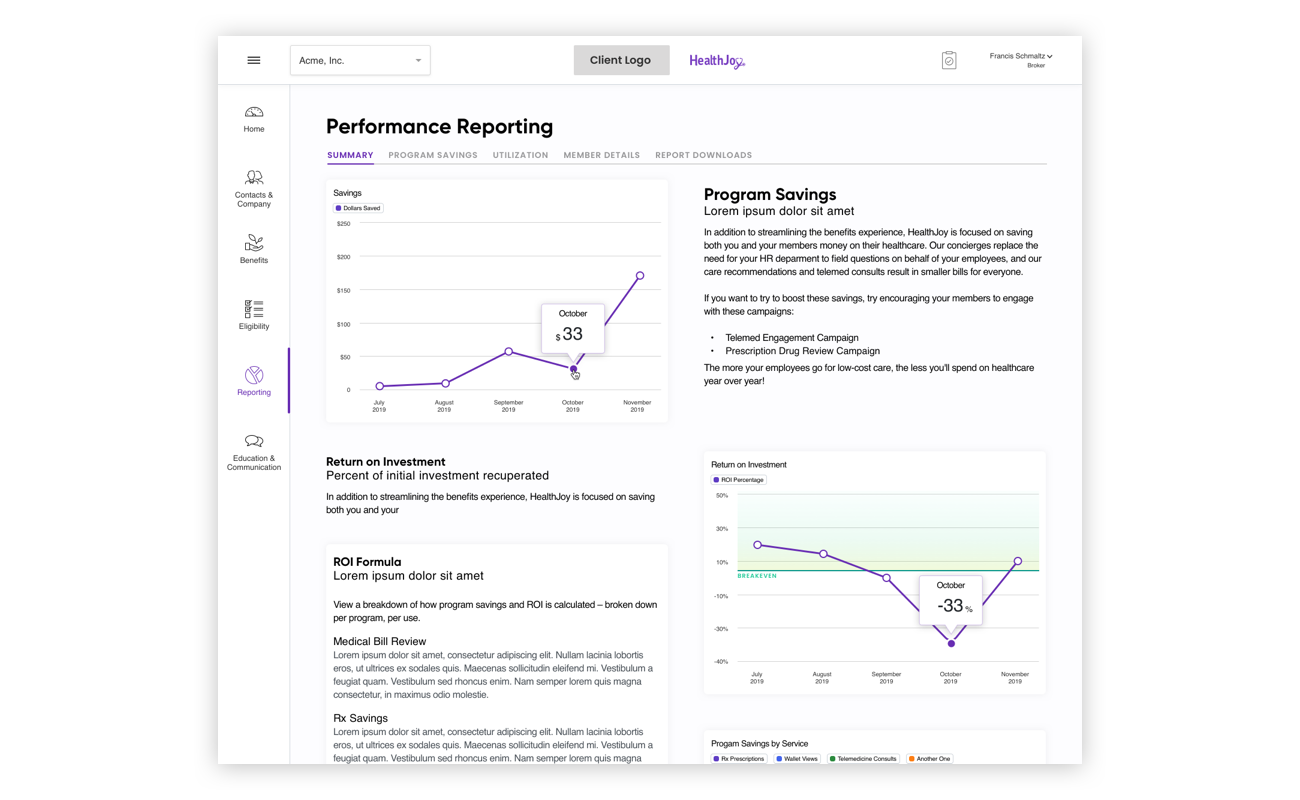Switch to the Summary tab

[x=350, y=155]
